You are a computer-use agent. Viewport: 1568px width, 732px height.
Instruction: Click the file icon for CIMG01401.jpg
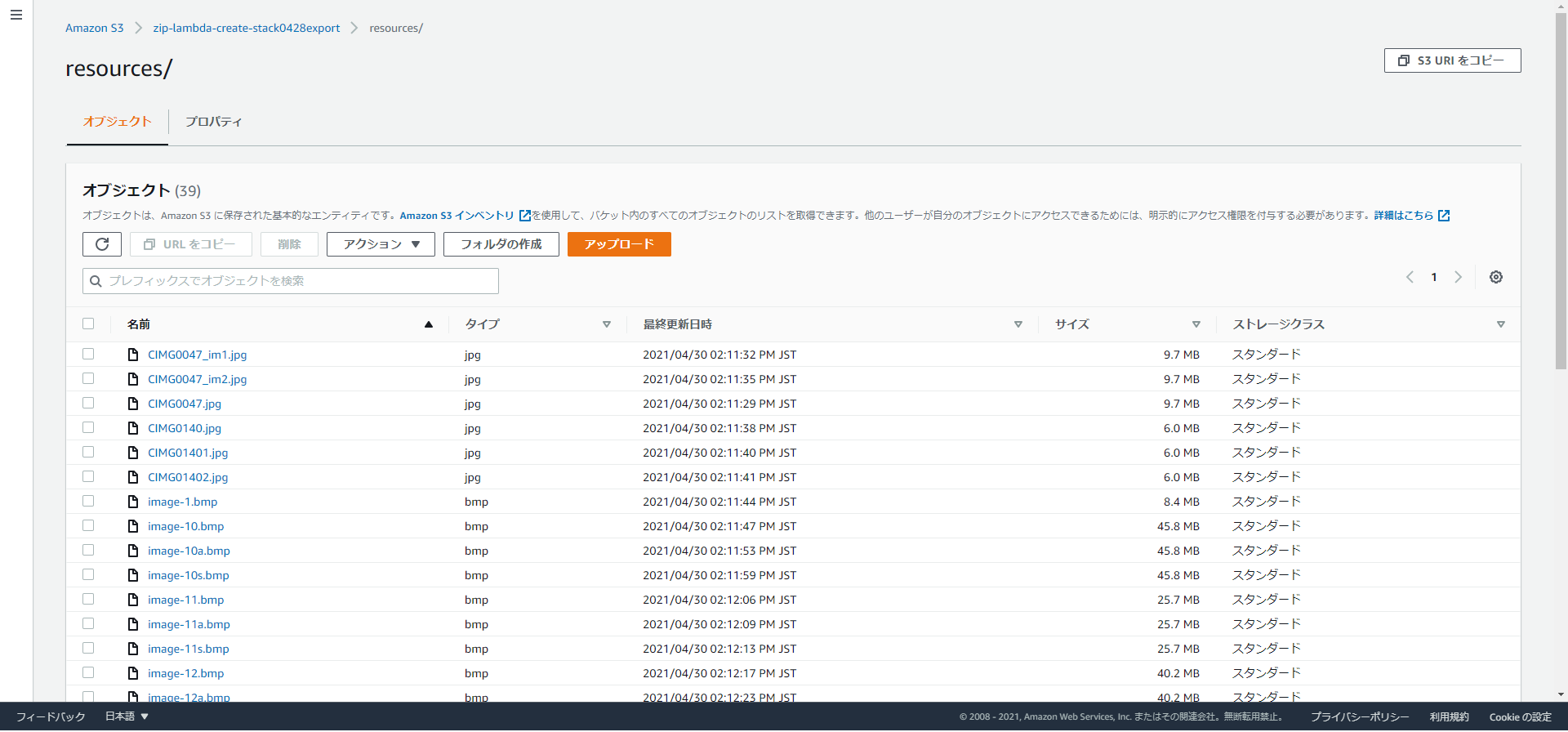click(x=133, y=453)
